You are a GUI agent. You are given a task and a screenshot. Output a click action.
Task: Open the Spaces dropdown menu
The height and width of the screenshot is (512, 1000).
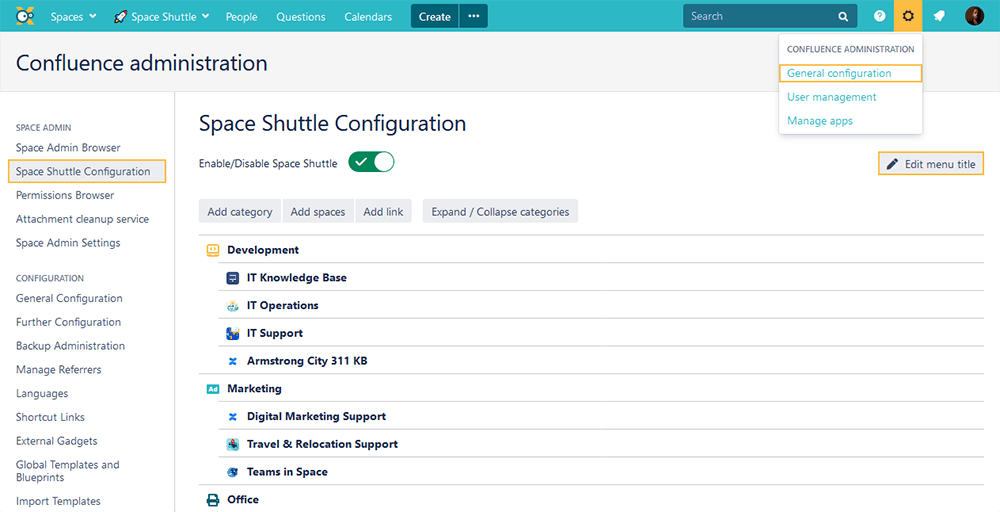pyautogui.click(x=73, y=17)
